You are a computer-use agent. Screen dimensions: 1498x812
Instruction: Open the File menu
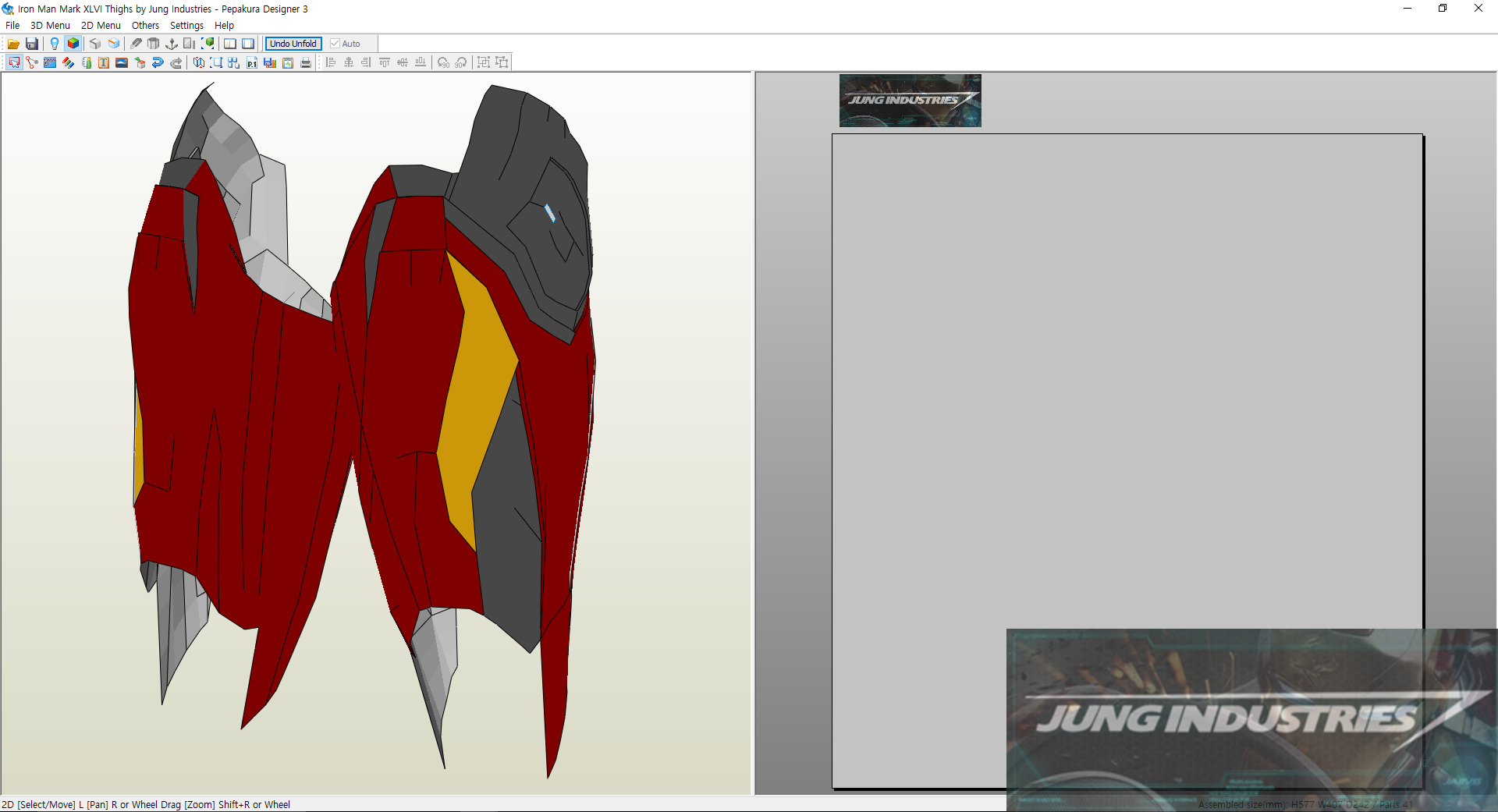(x=12, y=25)
